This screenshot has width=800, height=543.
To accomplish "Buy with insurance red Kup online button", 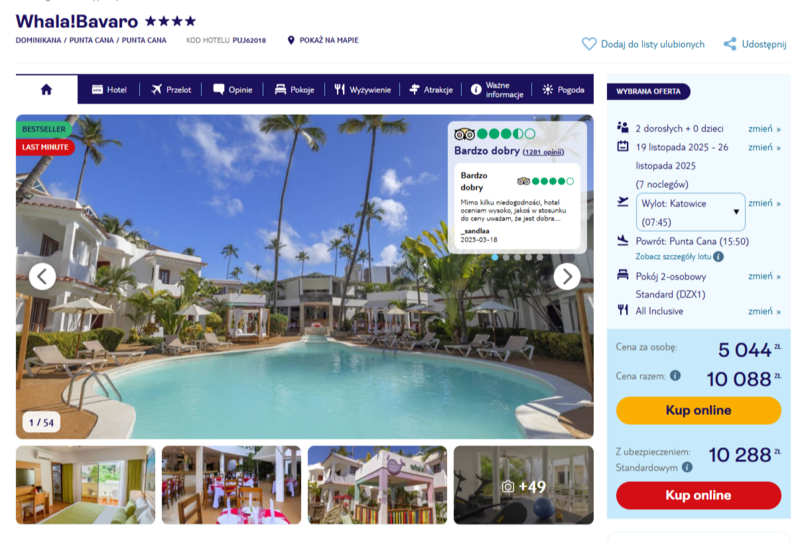I will pyautogui.click(x=698, y=495).
